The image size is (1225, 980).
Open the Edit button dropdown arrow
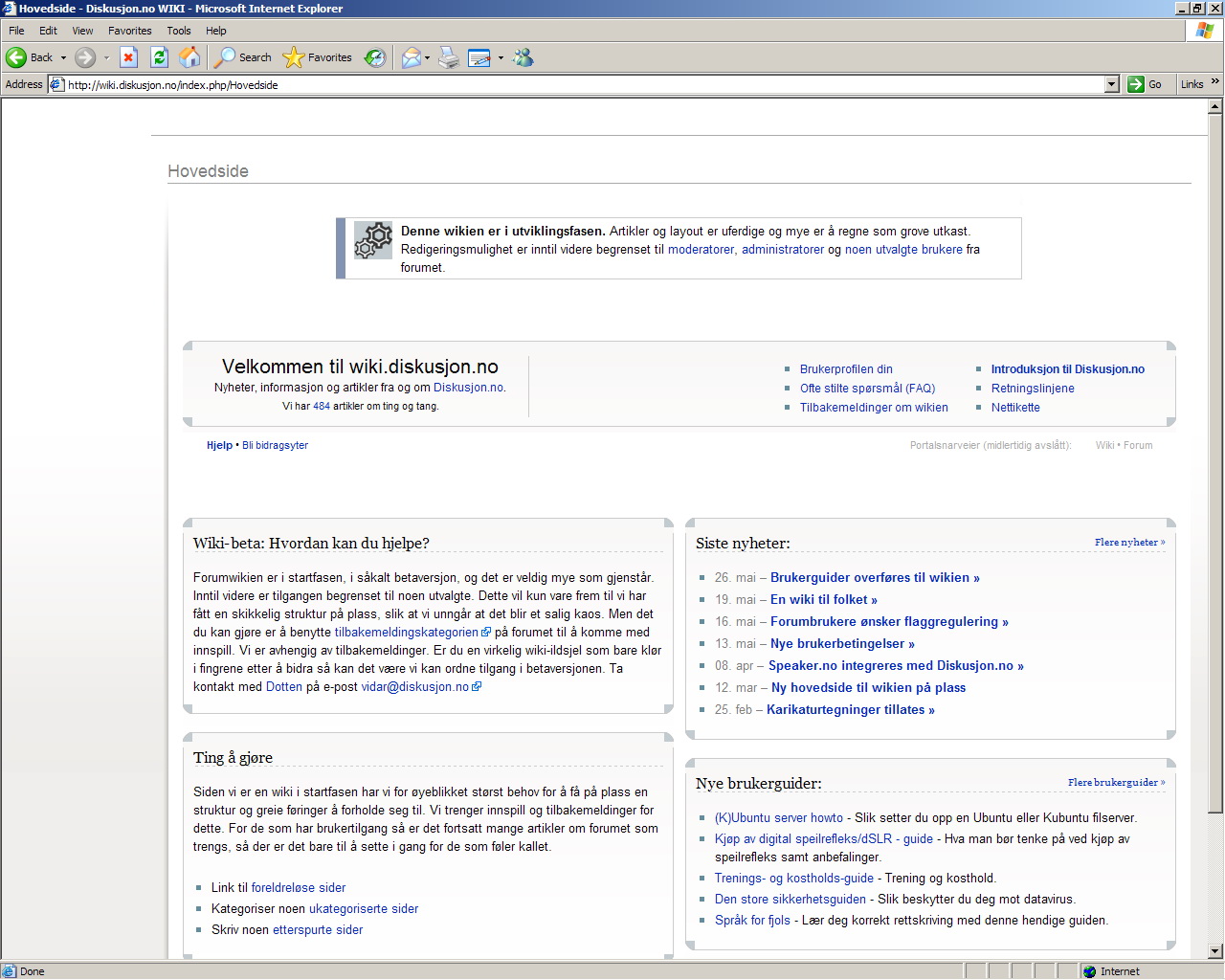pos(501,57)
